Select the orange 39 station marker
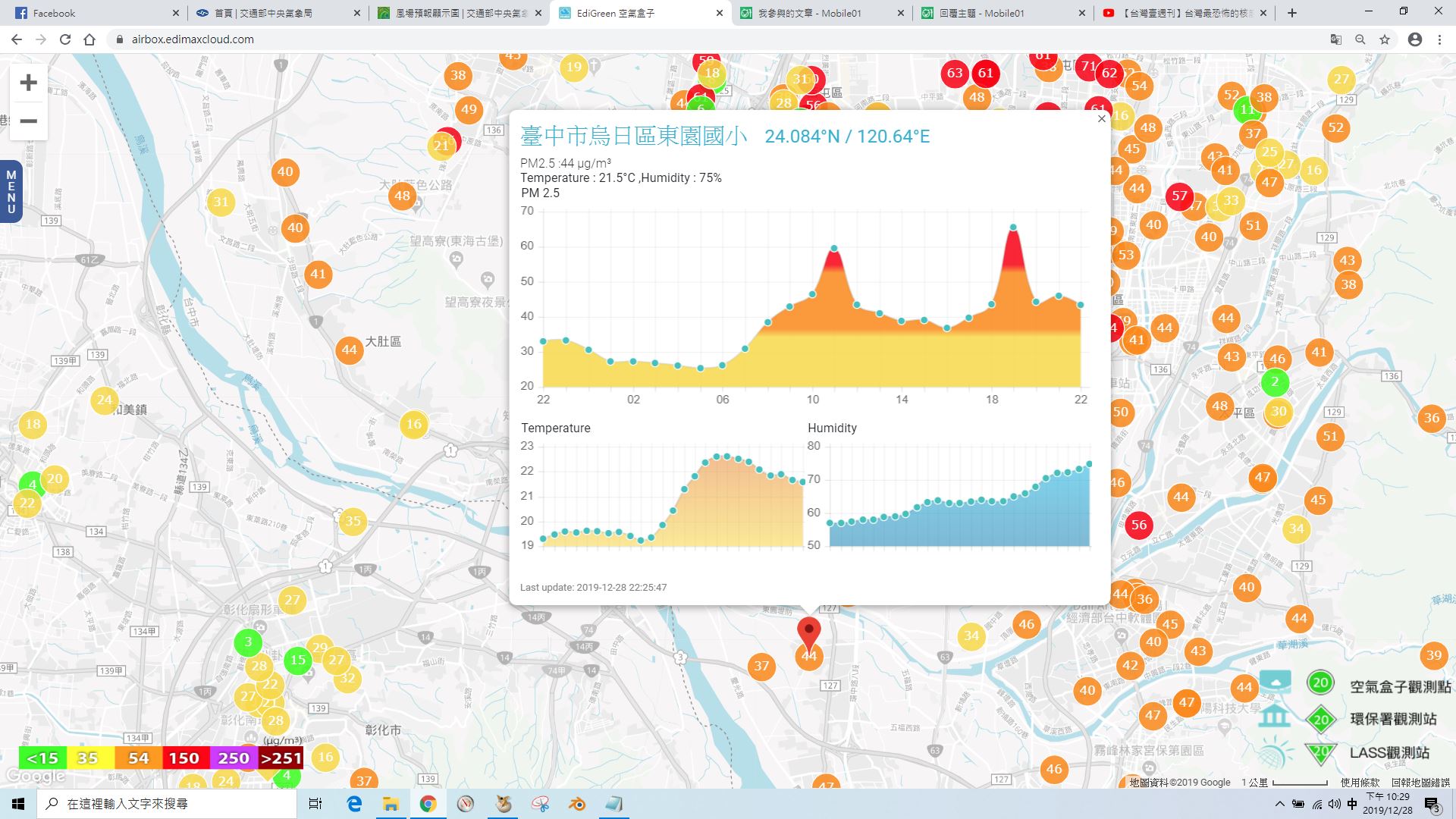This screenshot has width=1456, height=819. point(1433,656)
